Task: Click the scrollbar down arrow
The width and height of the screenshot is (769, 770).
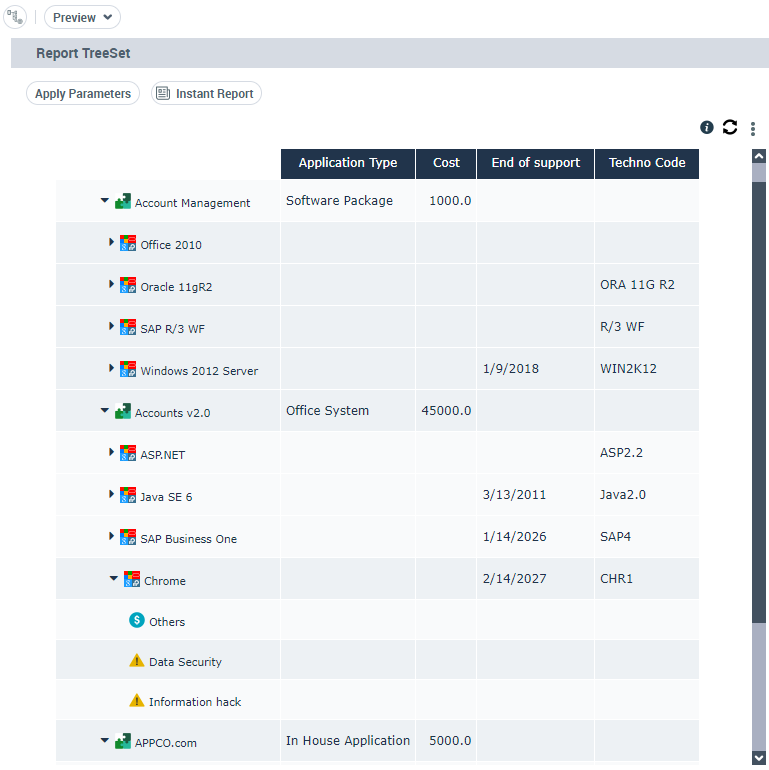Action: pos(759,758)
